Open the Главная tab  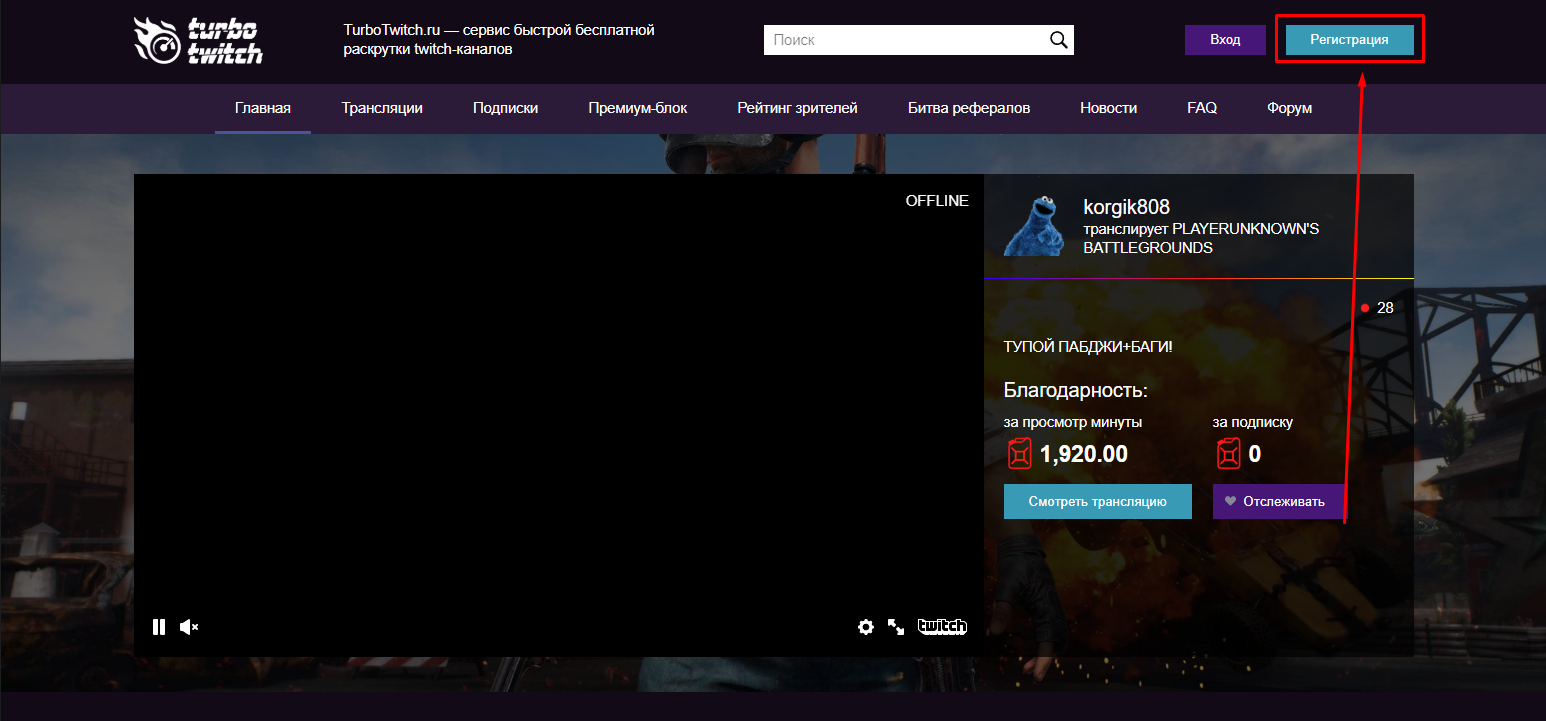point(263,108)
